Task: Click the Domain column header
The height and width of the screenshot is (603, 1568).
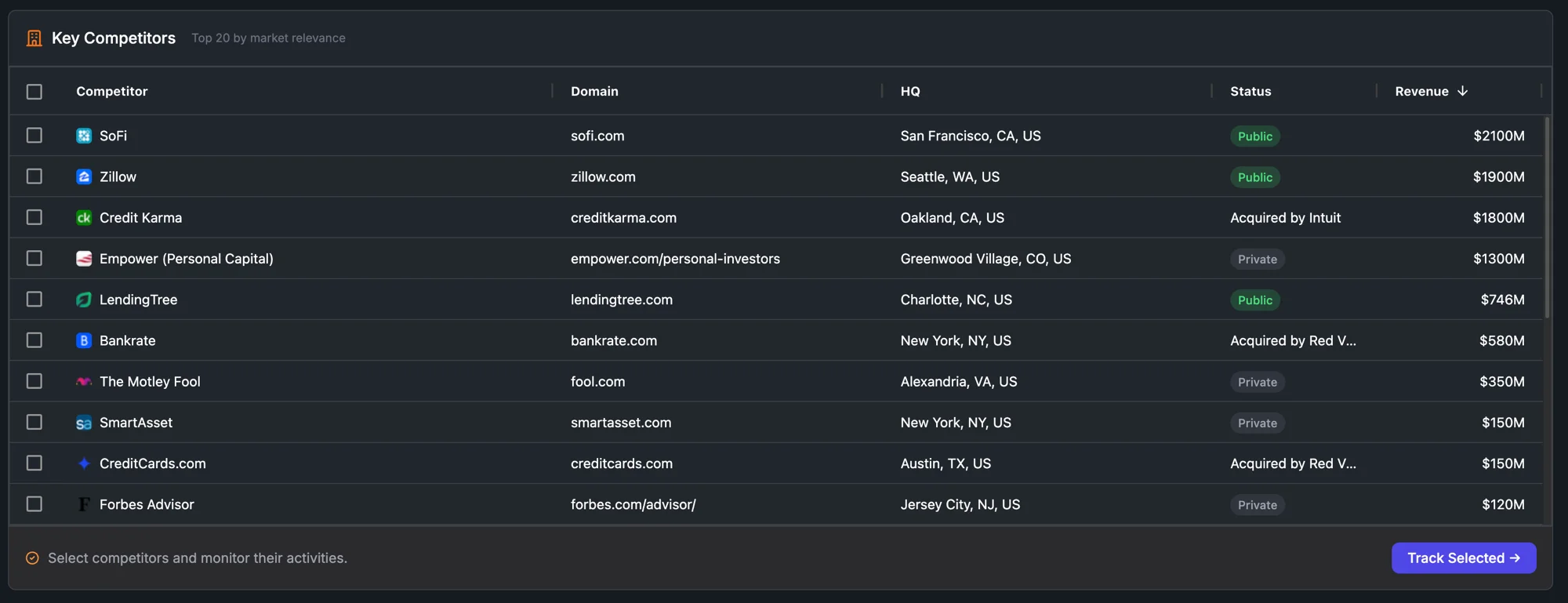Action: (594, 91)
